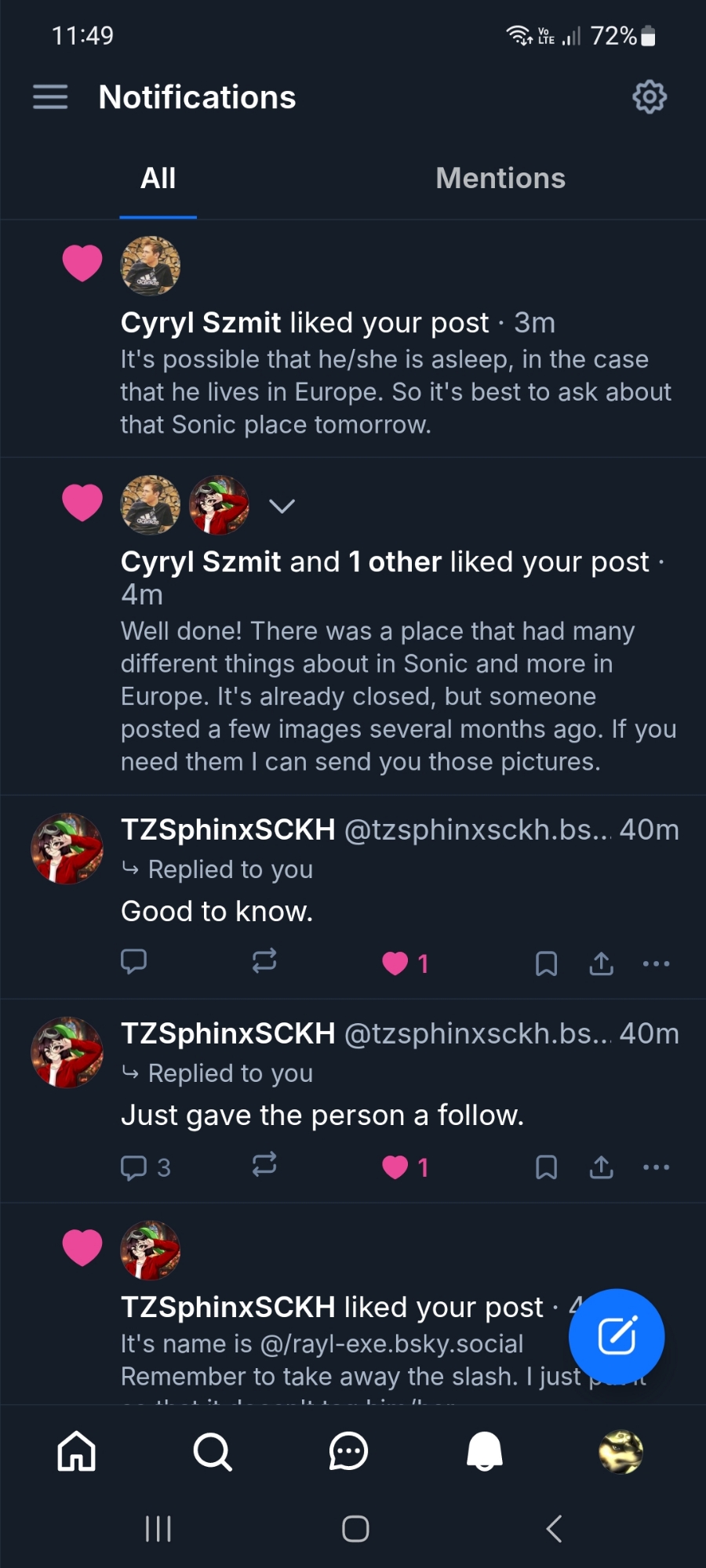Open more options for "Good to know." reply
This screenshot has height=1568, width=706.
coord(656,964)
